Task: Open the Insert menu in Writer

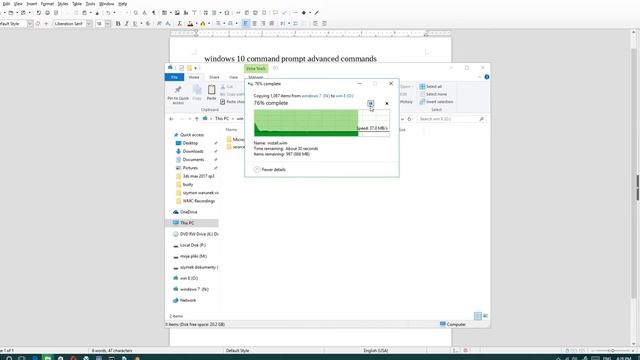Action: pyautogui.click(x=31, y=4)
